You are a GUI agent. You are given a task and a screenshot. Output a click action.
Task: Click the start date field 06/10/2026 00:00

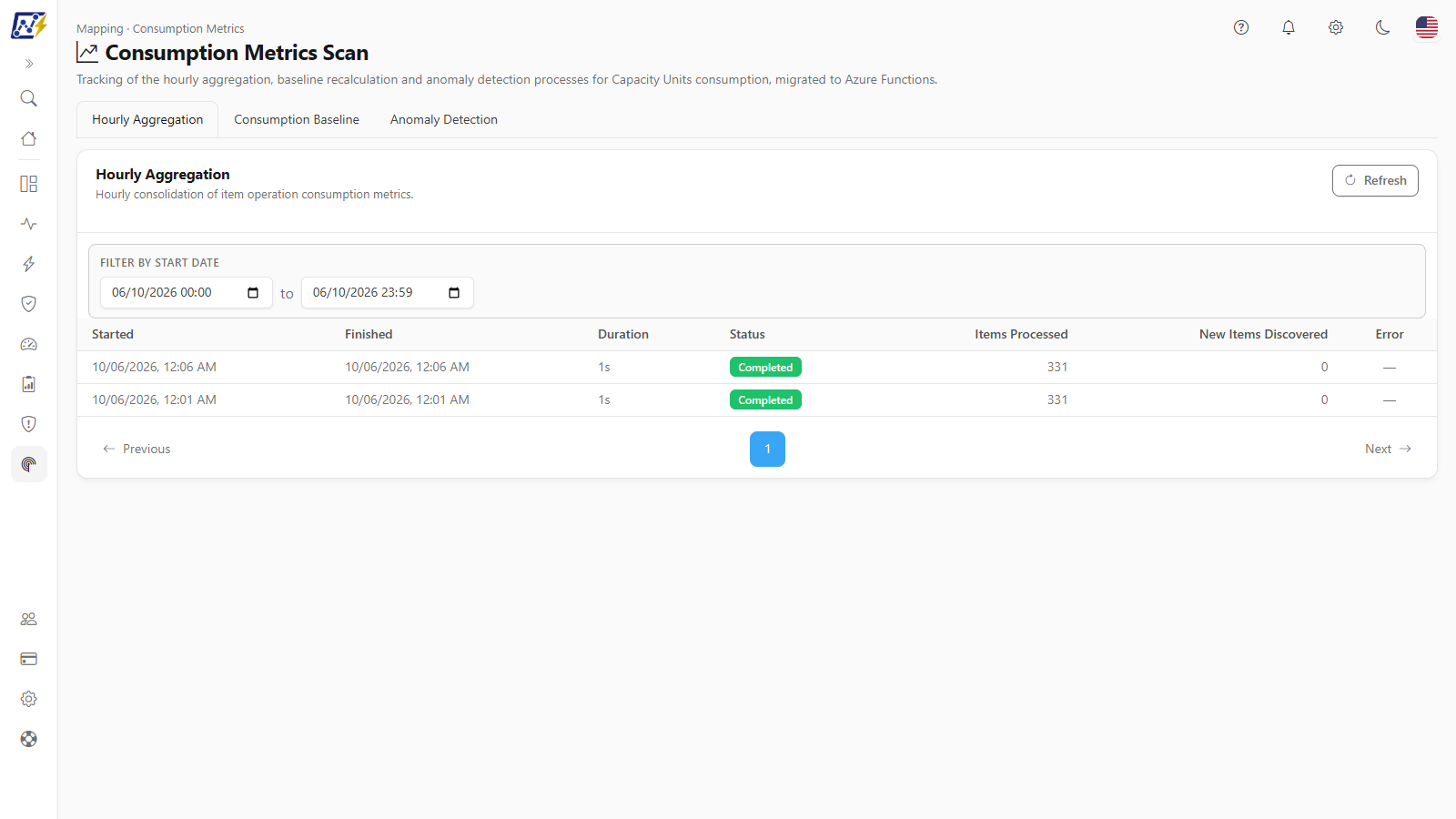coord(187,292)
